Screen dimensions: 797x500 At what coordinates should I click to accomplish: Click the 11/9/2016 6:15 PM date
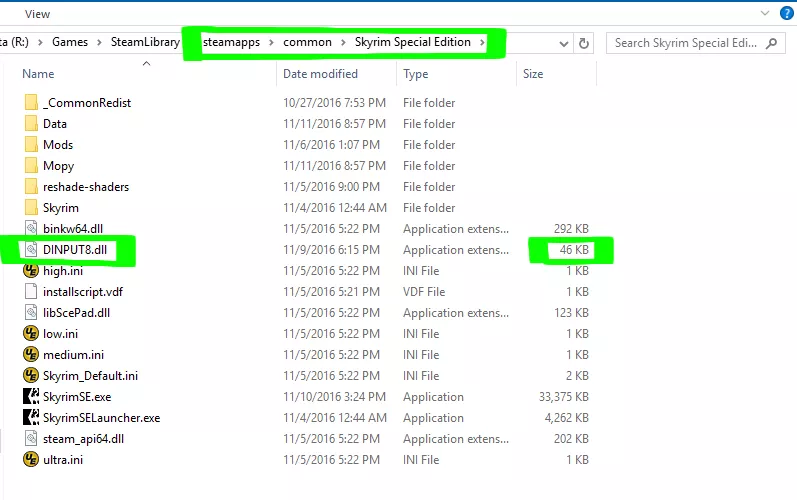331,250
